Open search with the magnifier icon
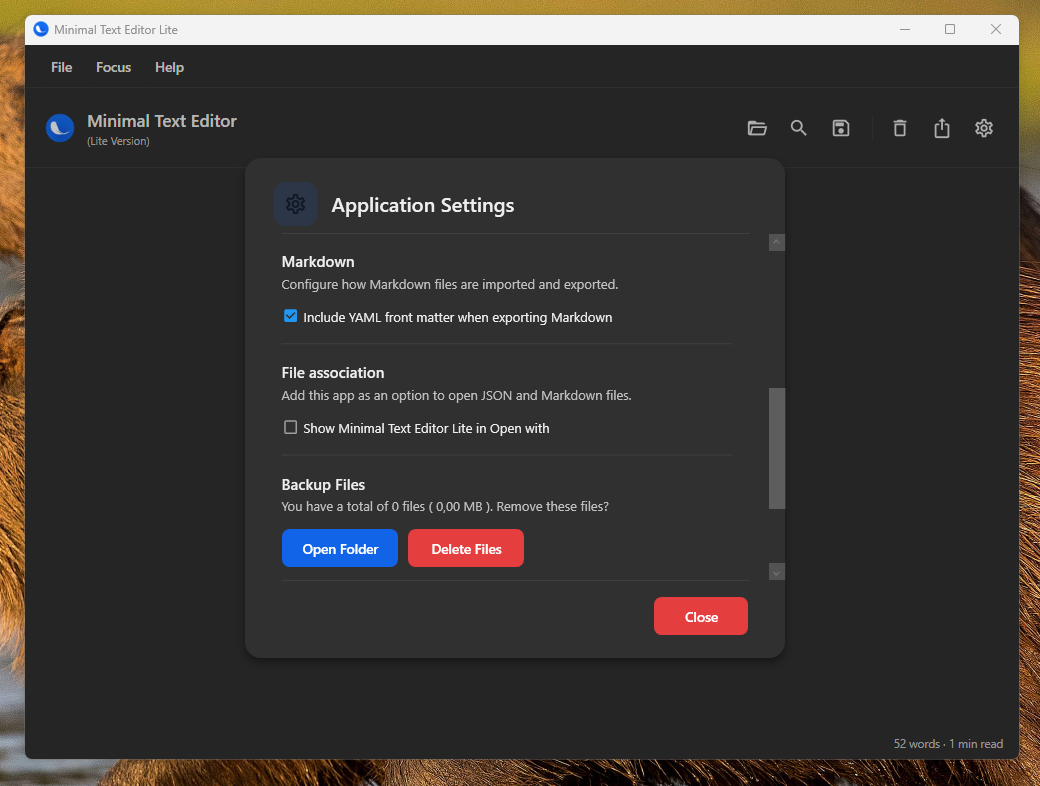This screenshot has height=786, width=1040. click(799, 128)
